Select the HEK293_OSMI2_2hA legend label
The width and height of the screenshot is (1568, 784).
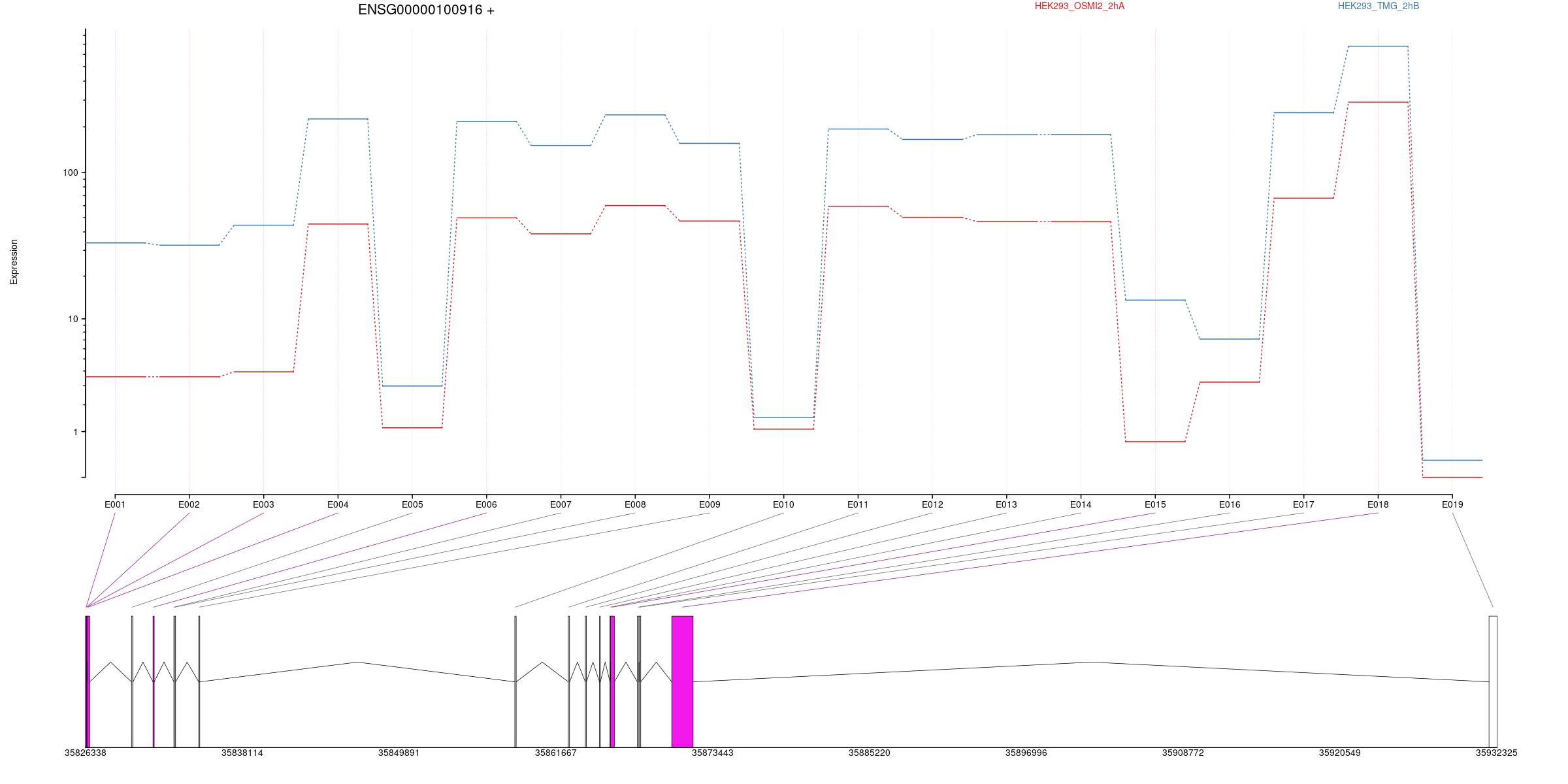1079,6
